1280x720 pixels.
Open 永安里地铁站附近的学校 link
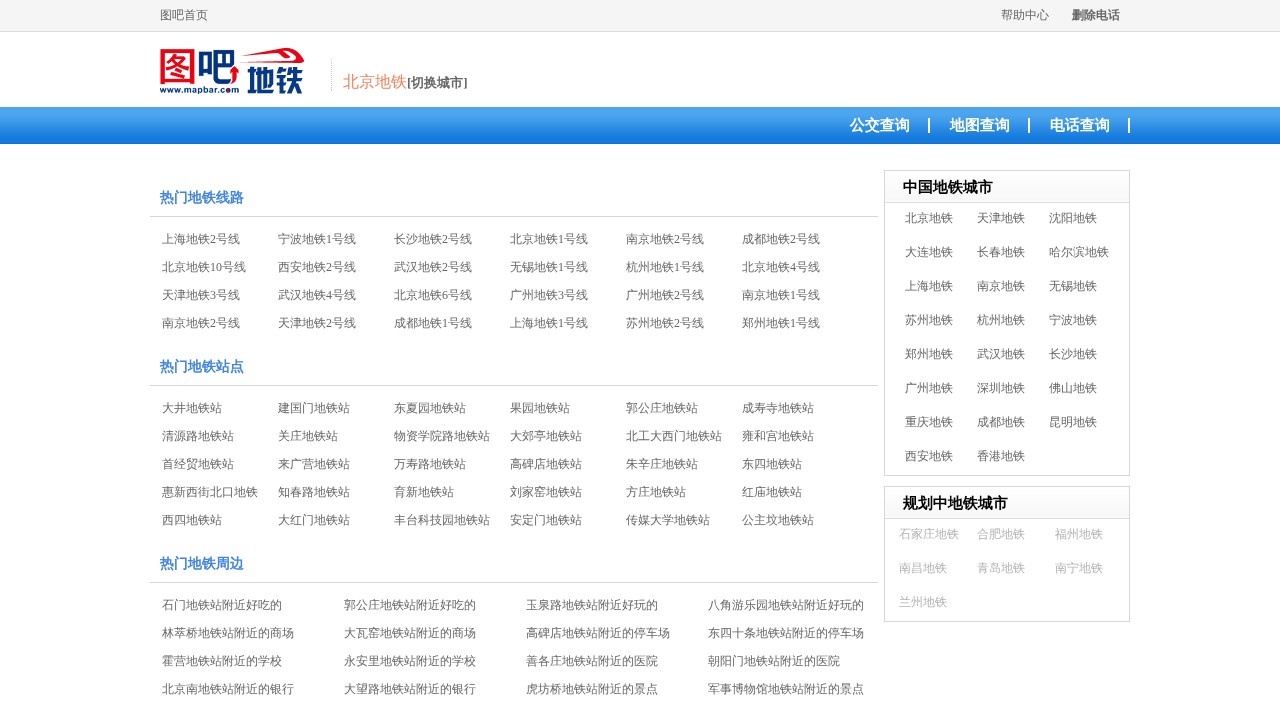pos(410,661)
